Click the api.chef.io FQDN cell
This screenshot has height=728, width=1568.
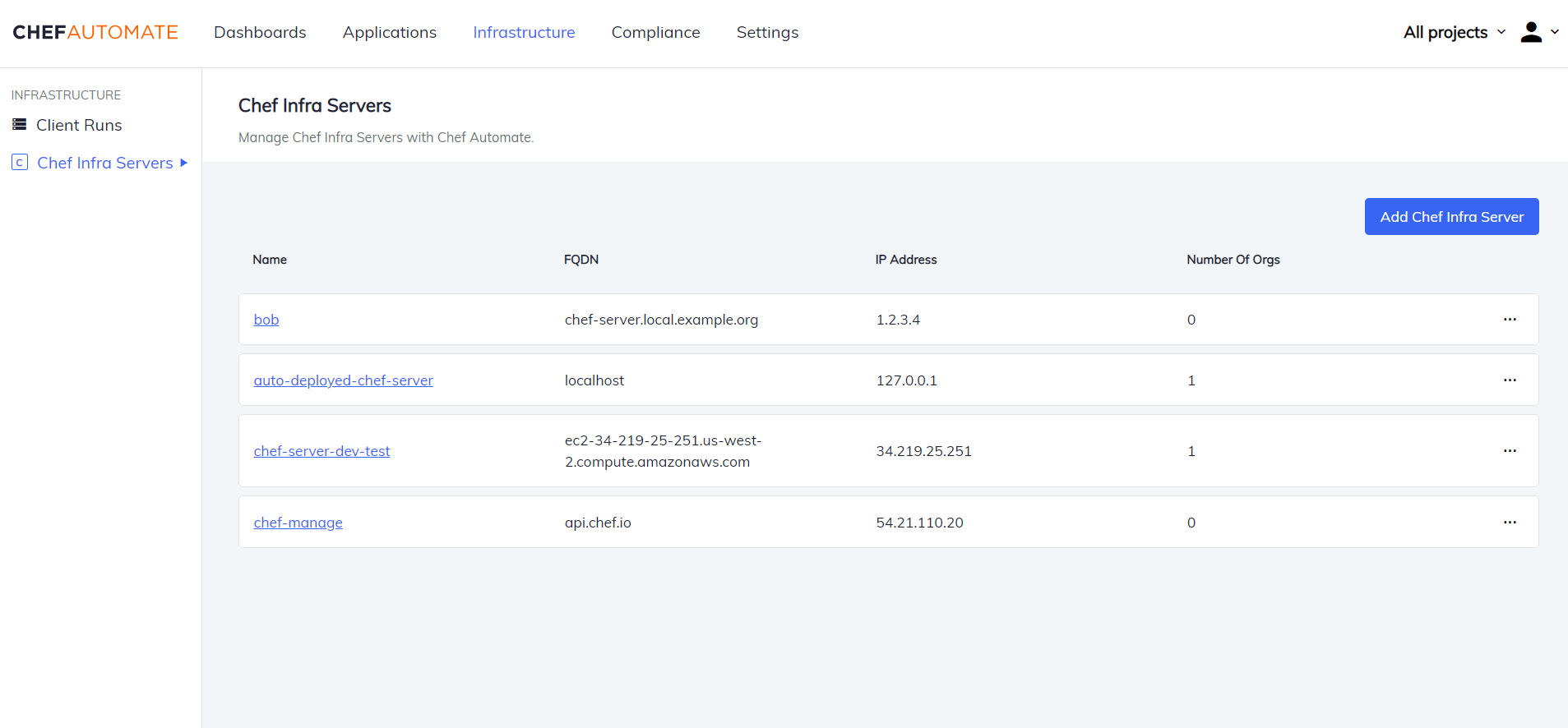tap(598, 523)
